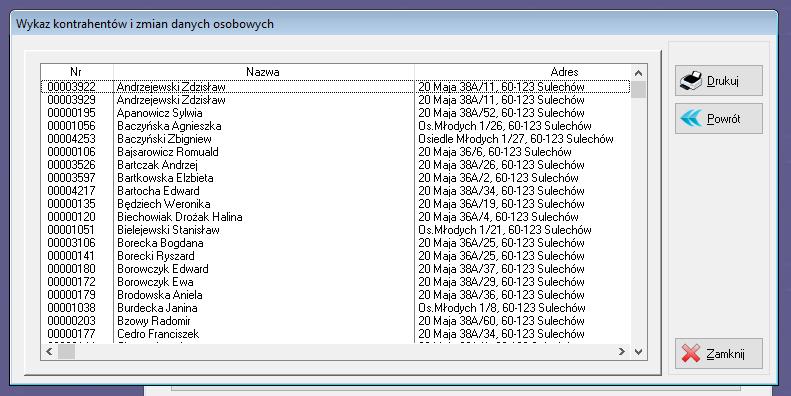Click number cell 00000106

(x=71, y=152)
